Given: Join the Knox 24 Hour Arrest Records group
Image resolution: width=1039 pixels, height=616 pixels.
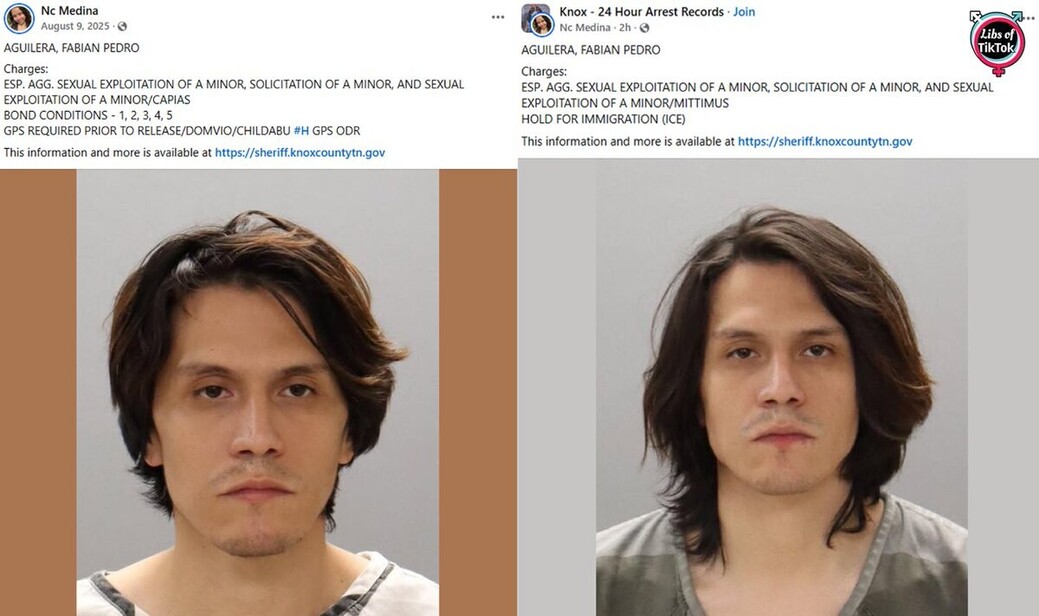Looking at the screenshot, I should pos(743,12).
